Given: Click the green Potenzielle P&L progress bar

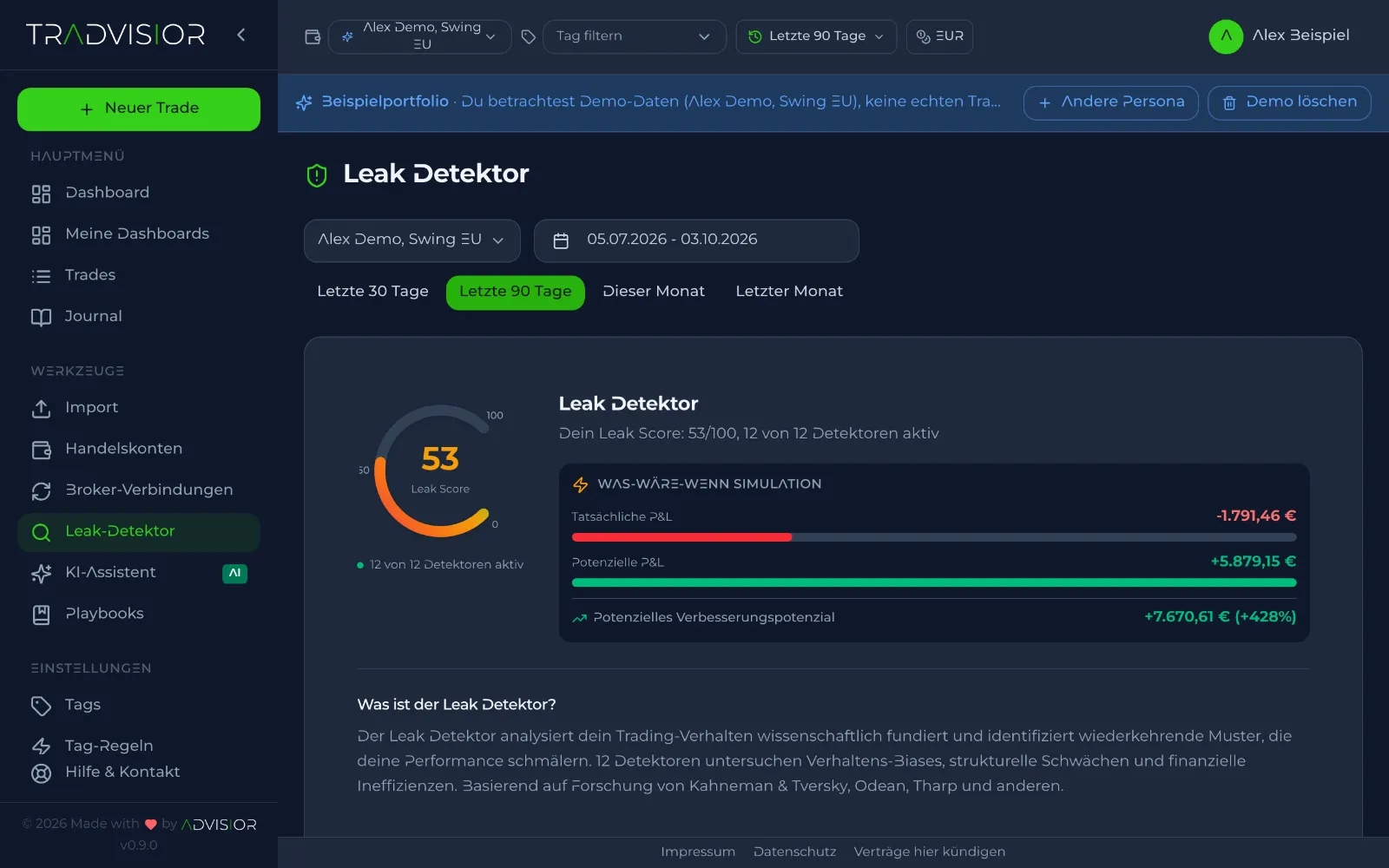Looking at the screenshot, I should [x=934, y=582].
